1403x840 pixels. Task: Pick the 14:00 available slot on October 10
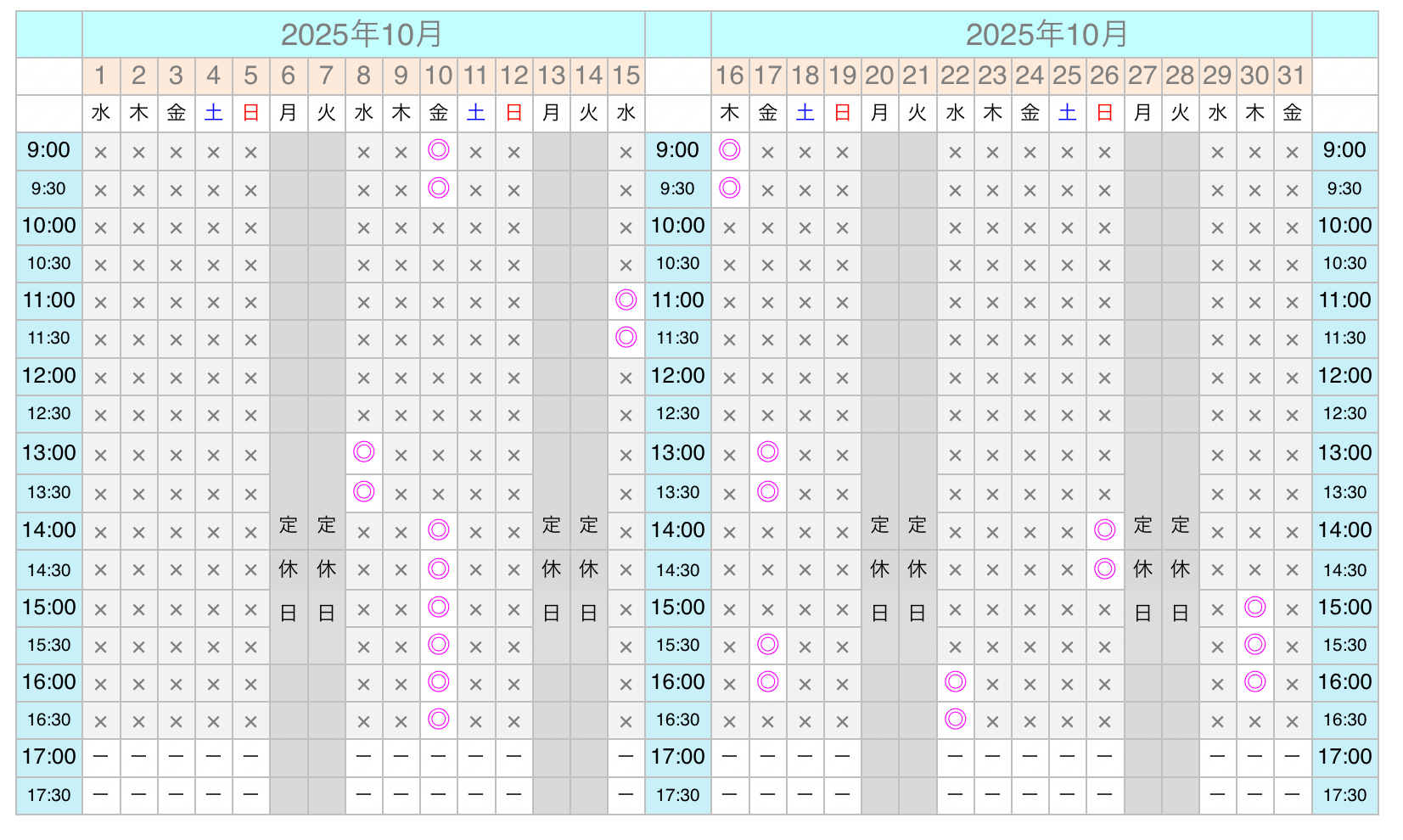coord(438,530)
